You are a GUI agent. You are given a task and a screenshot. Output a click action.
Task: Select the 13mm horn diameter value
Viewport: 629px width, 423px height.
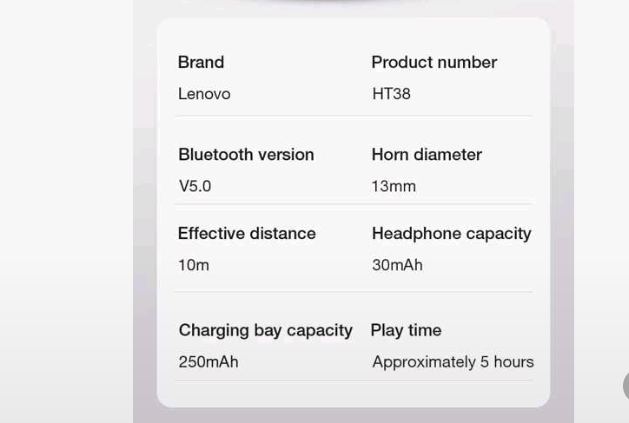pos(394,186)
